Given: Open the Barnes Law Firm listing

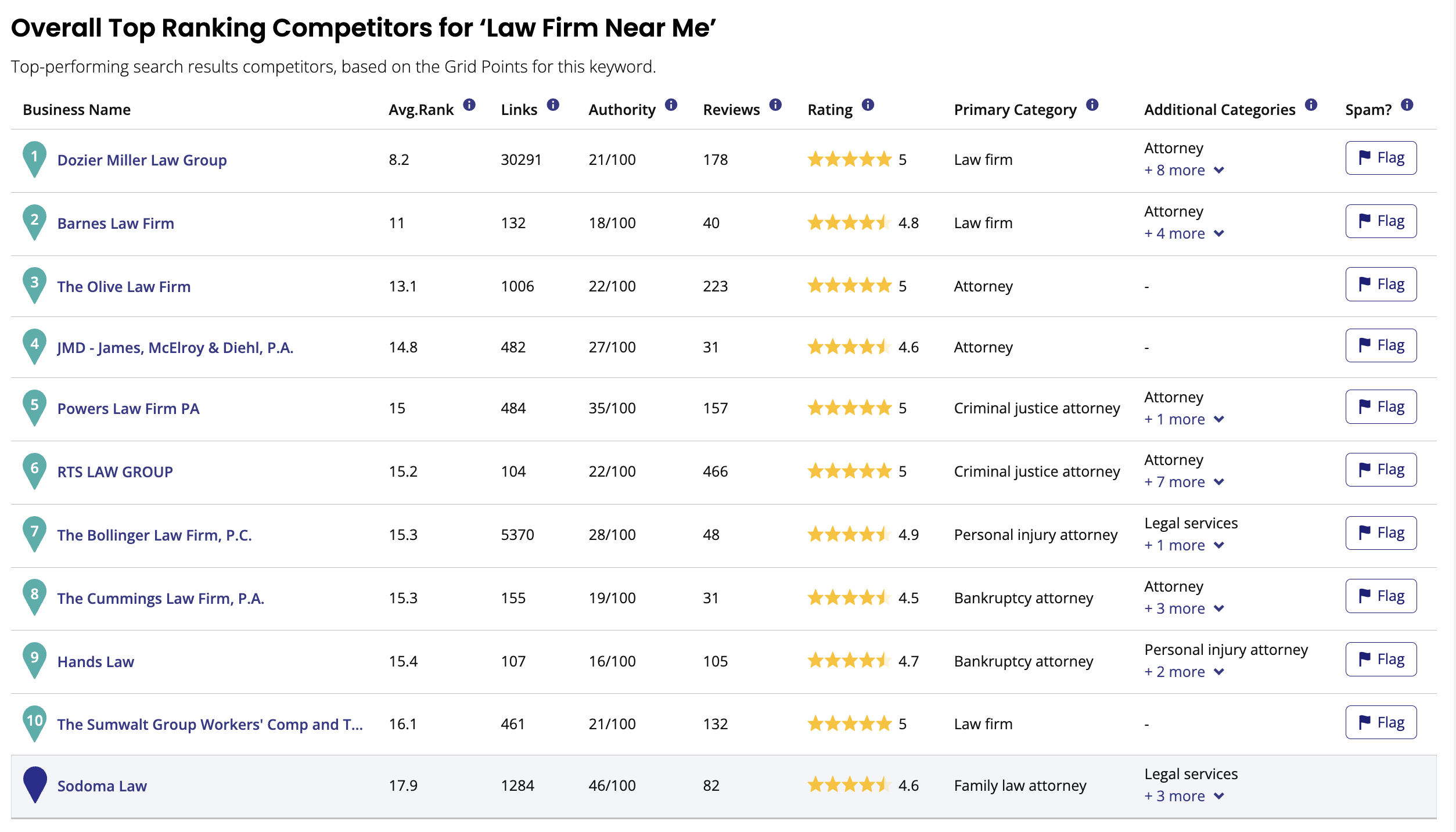Looking at the screenshot, I should pyautogui.click(x=115, y=223).
